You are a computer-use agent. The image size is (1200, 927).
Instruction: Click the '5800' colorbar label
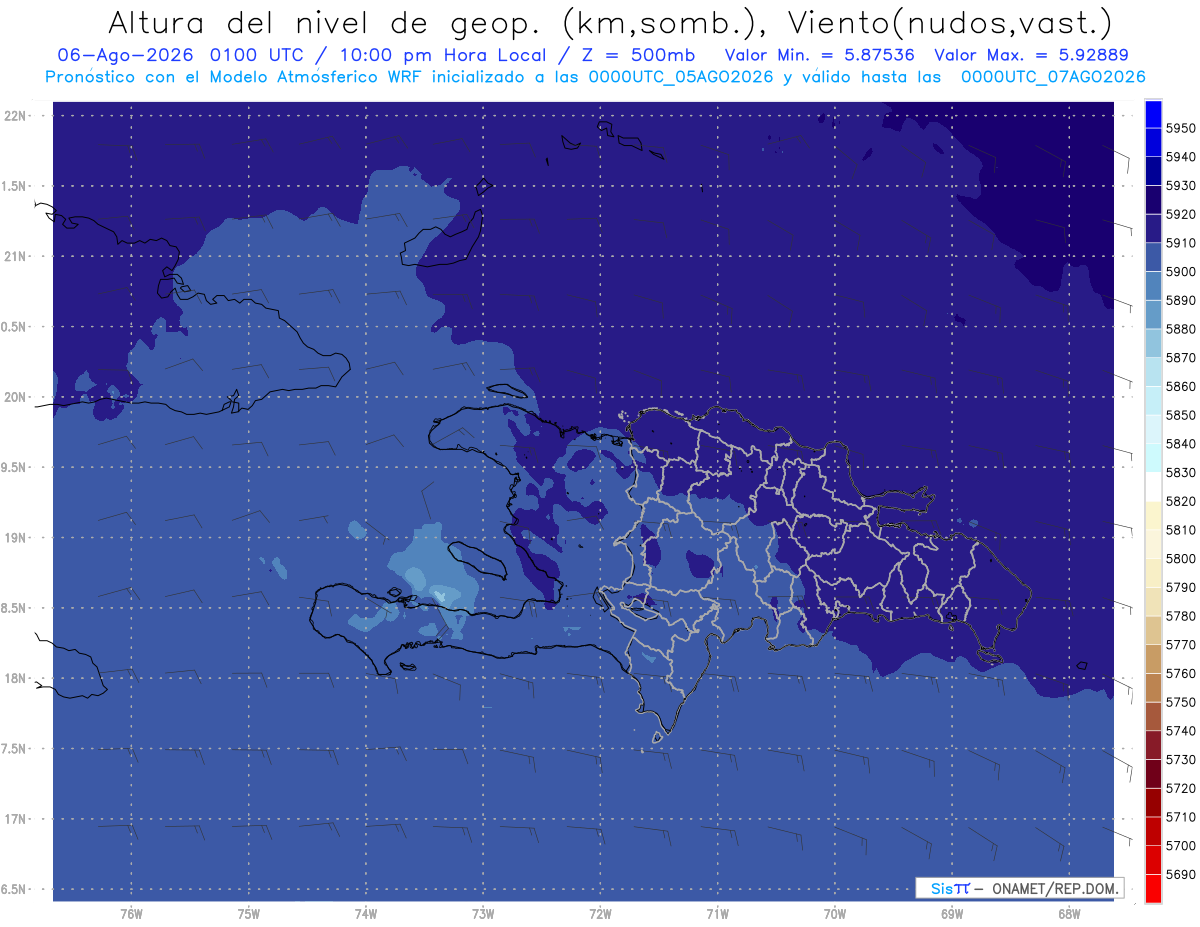[x=1180, y=559]
